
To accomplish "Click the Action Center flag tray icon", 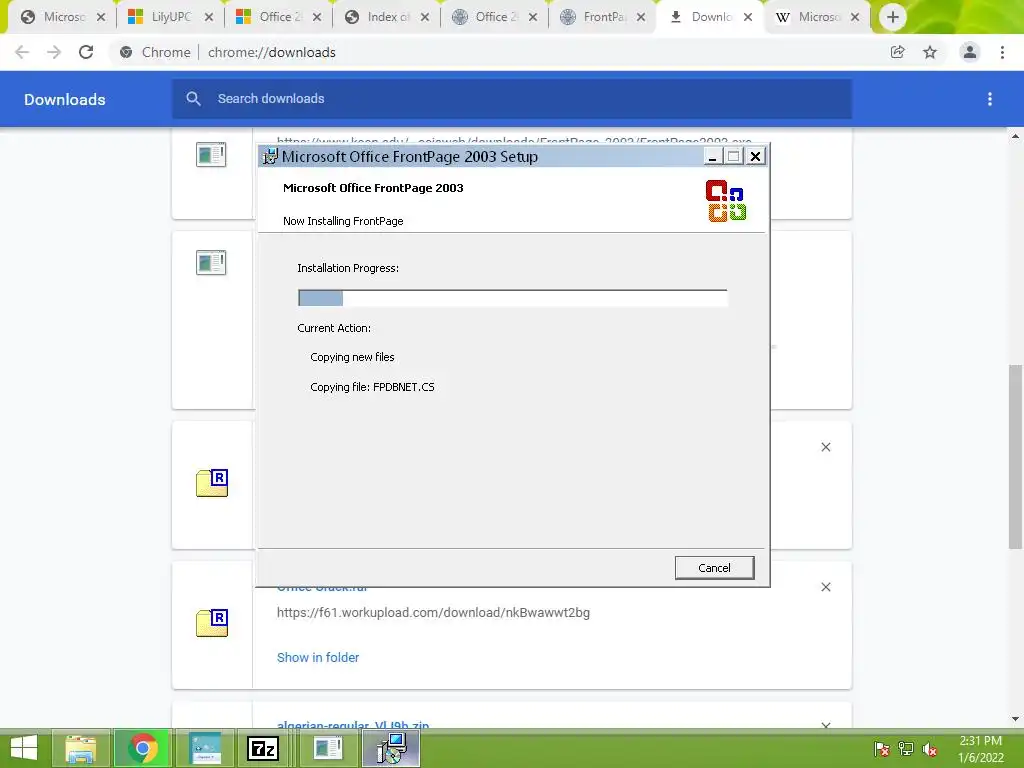I will point(881,749).
